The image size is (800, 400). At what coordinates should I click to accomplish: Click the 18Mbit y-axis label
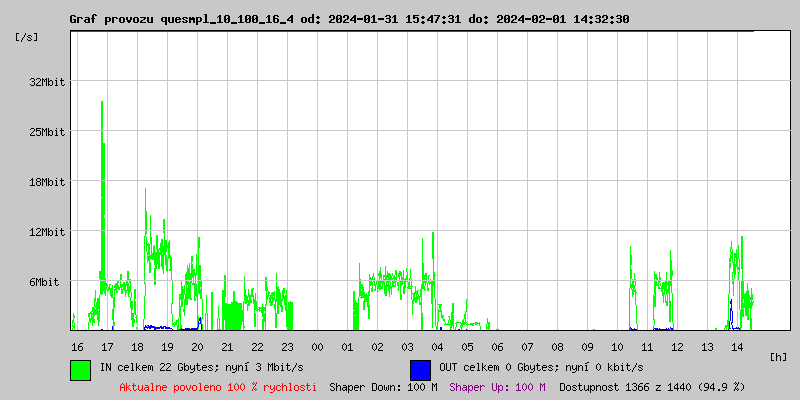tap(46, 182)
